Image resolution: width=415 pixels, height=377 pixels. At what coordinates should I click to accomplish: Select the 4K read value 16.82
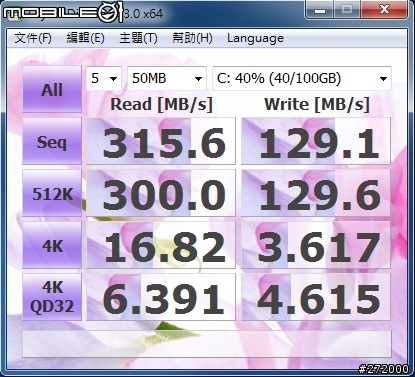click(161, 245)
